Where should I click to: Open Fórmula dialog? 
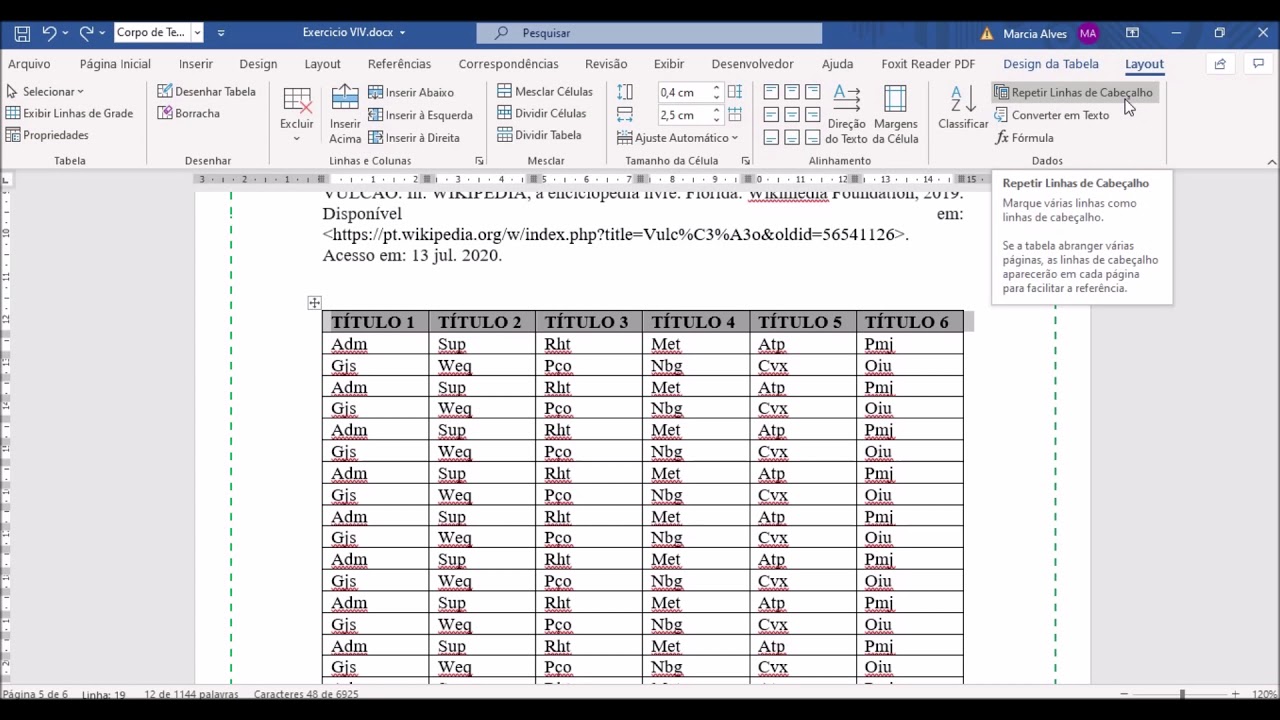pos(1024,138)
